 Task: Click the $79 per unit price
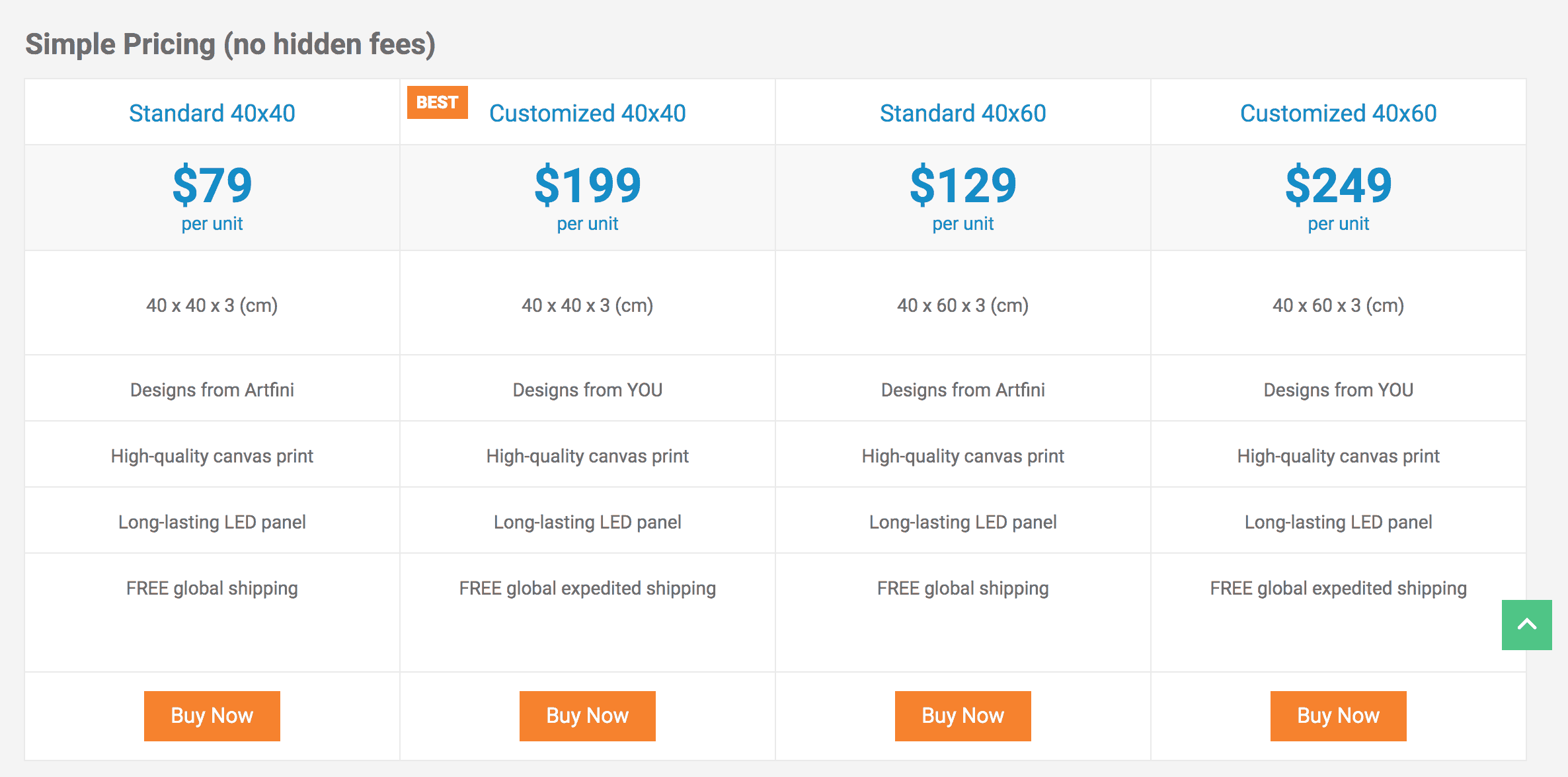[212, 186]
